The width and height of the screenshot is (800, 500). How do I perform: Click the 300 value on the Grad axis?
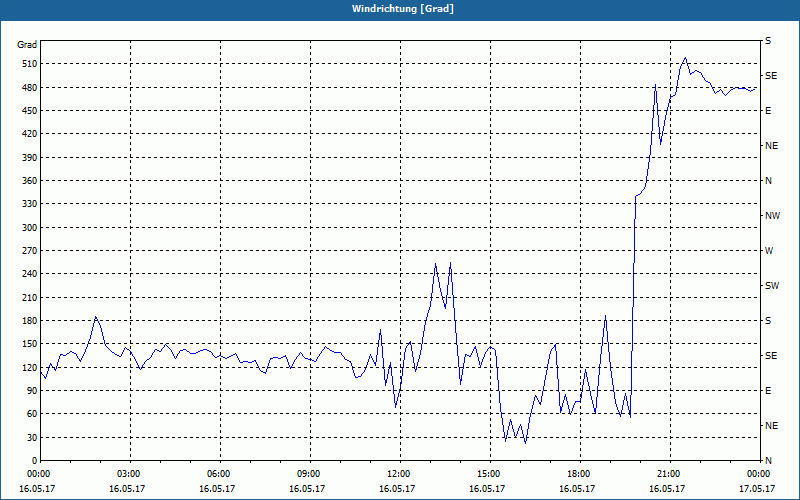[30, 227]
